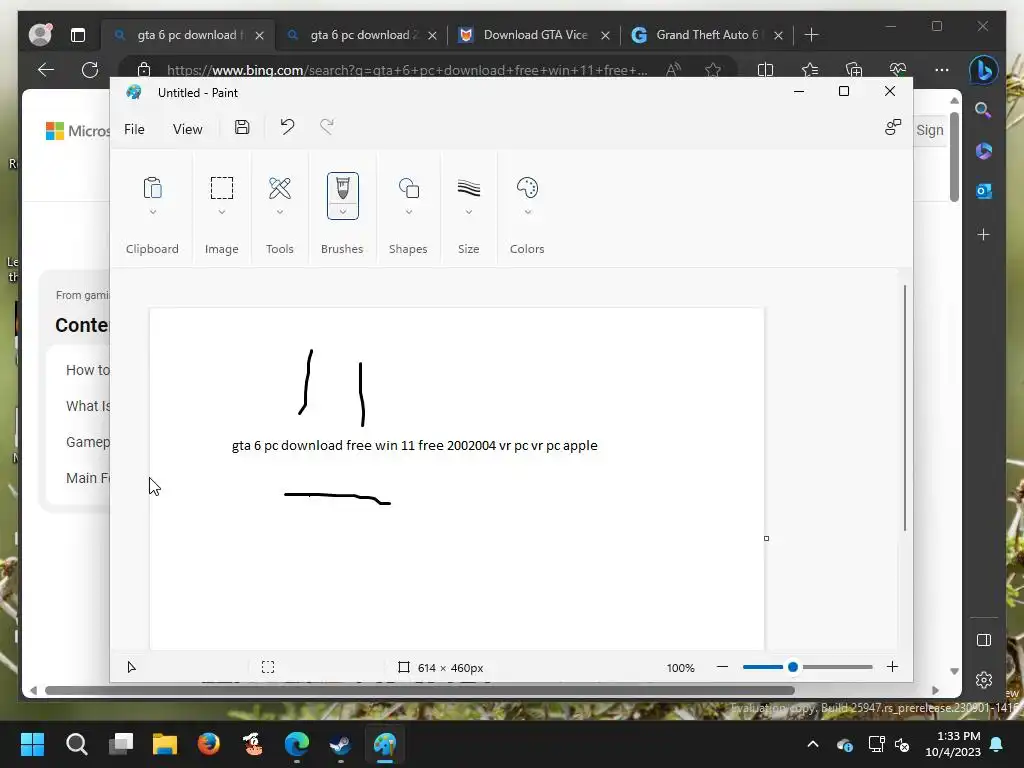
Task: Click the Edge horizontal scrollbar
Action: coord(419,690)
